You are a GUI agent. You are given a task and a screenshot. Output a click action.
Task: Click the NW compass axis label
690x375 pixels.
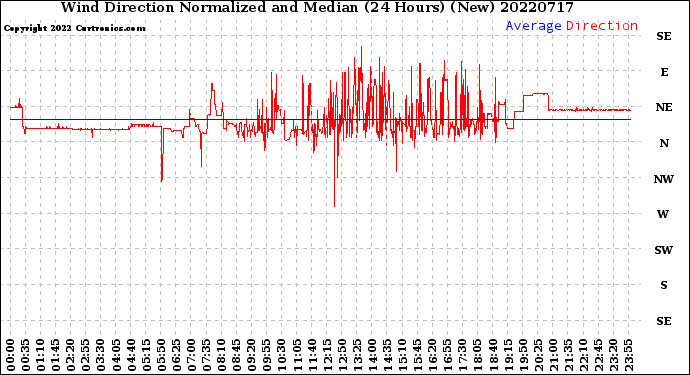tap(664, 179)
